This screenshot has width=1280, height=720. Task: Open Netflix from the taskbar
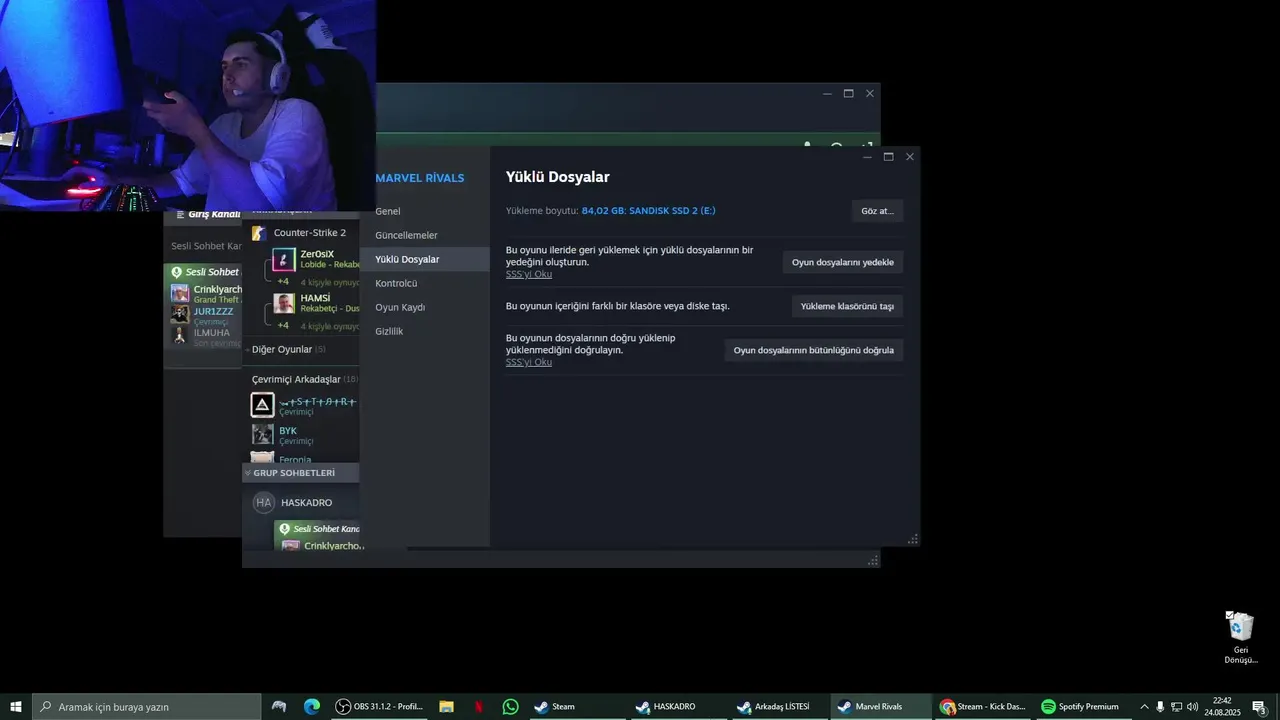pyautogui.click(x=479, y=706)
